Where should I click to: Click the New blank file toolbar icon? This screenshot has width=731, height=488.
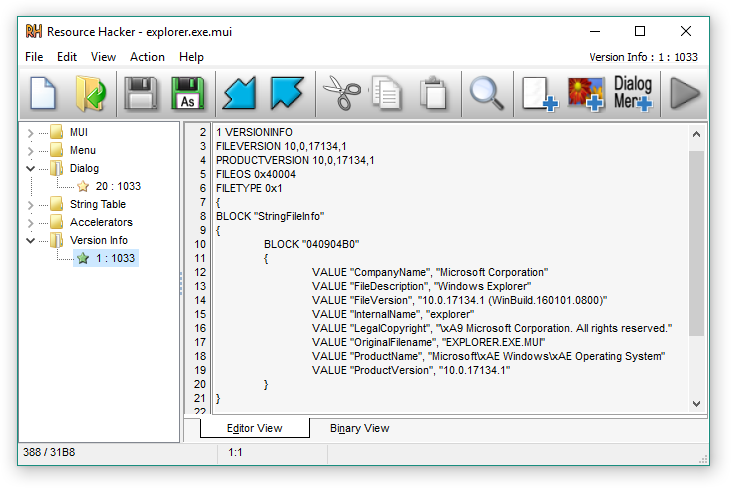(43, 94)
